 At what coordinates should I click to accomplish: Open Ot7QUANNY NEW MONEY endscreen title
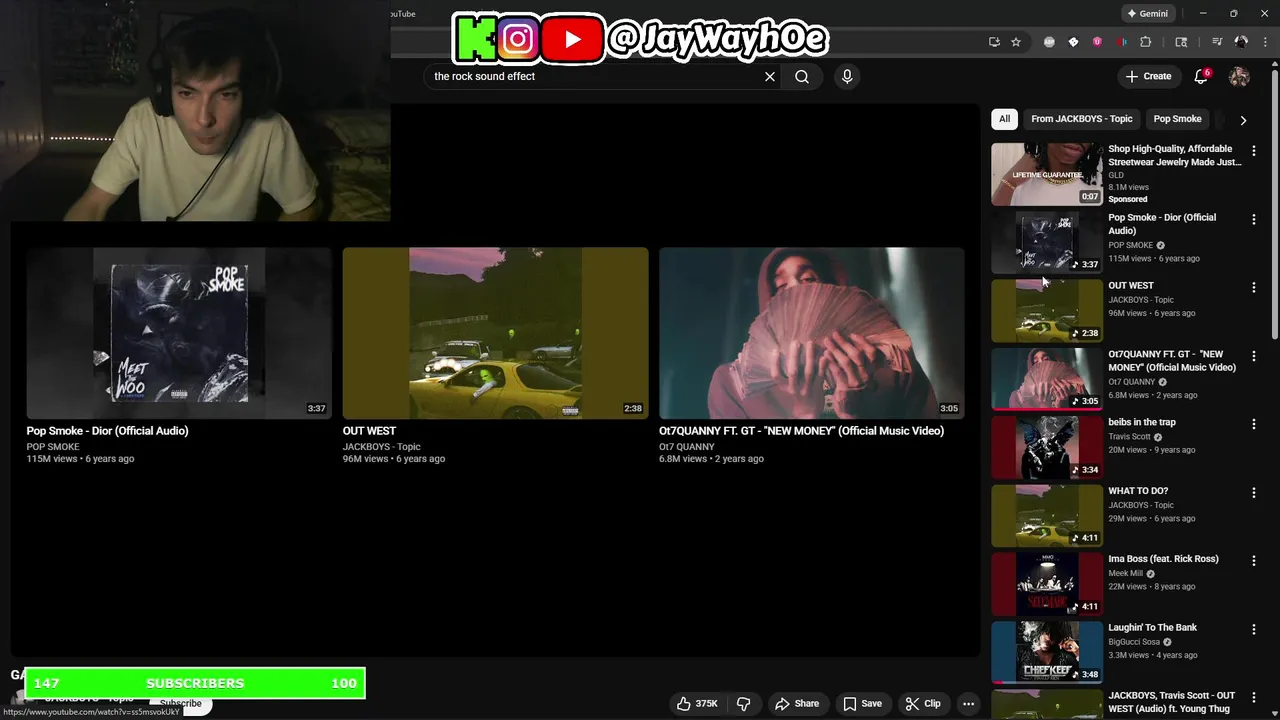[x=801, y=431]
